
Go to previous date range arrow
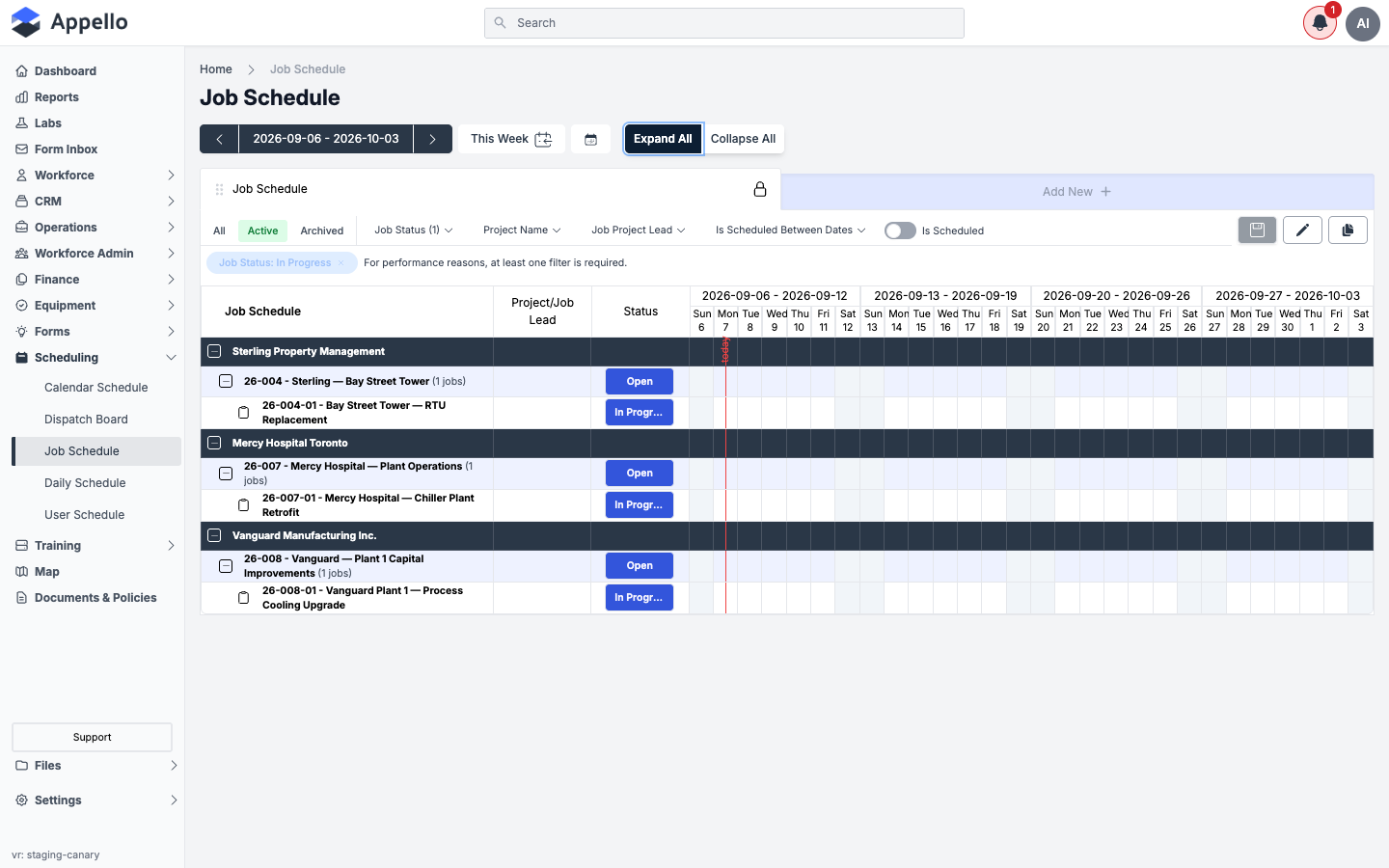pos(219,139)
